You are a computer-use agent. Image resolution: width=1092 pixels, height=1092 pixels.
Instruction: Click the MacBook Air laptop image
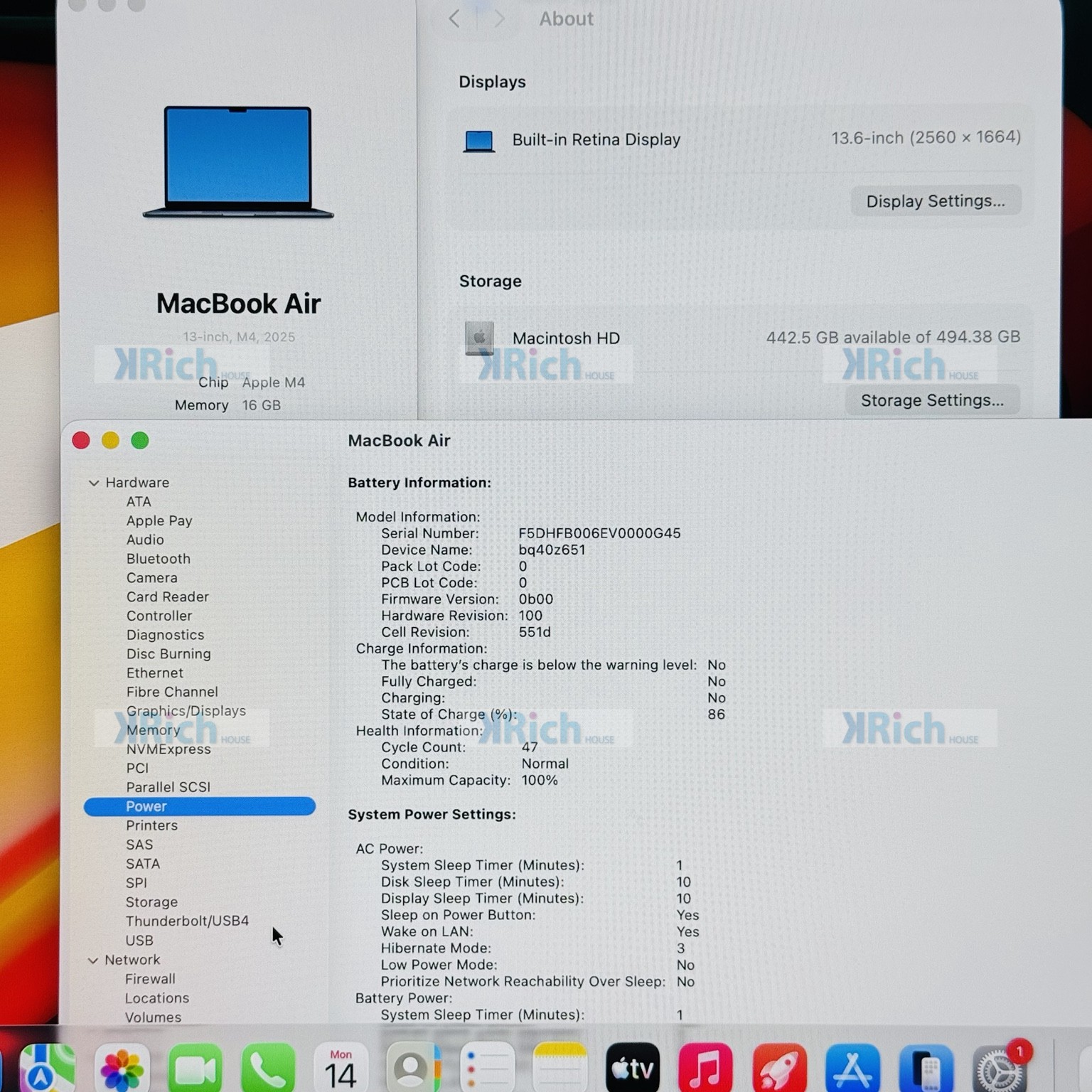tap(238, 162)
